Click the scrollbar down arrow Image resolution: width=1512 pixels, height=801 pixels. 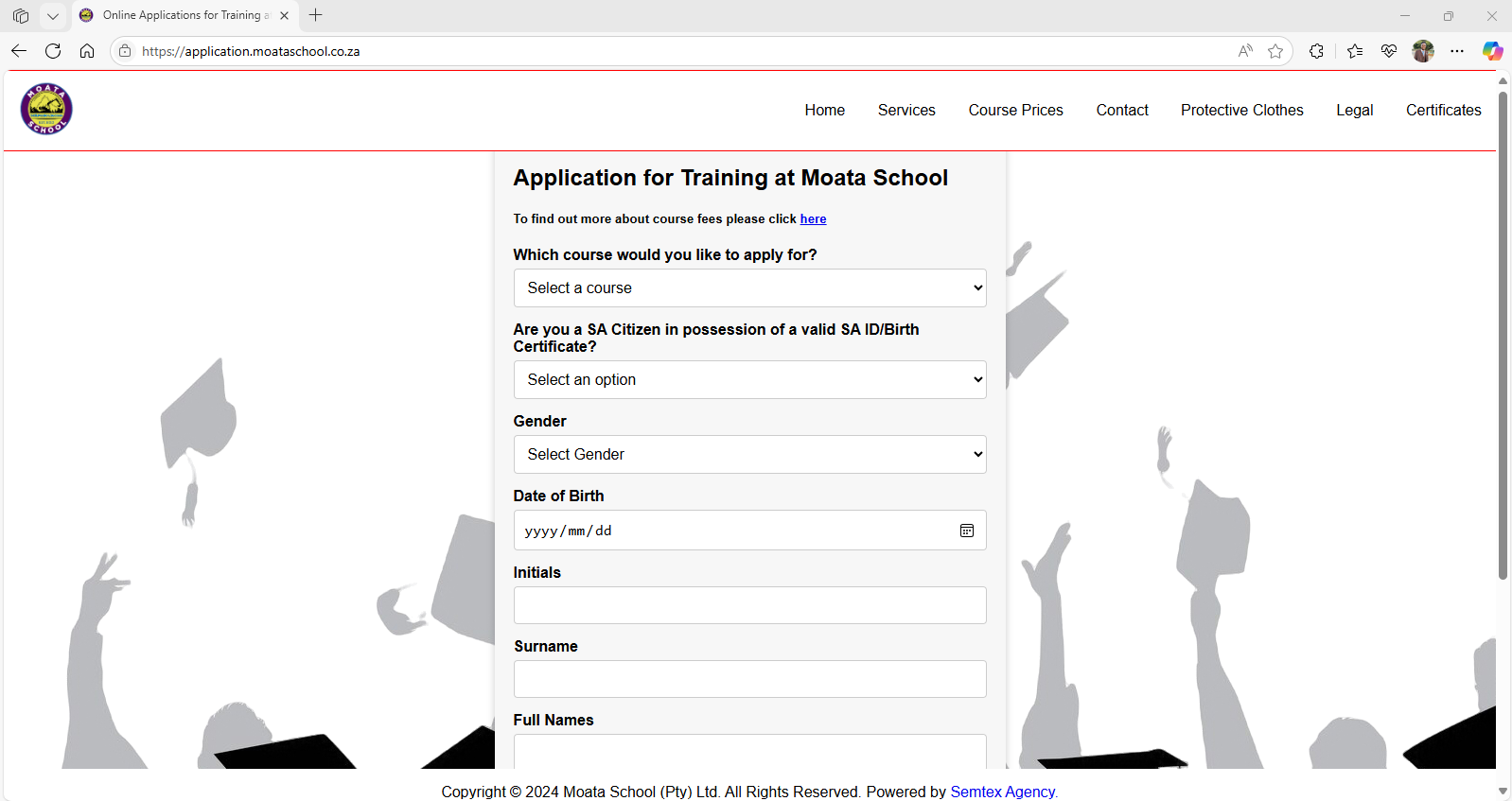coord(1503,792)
